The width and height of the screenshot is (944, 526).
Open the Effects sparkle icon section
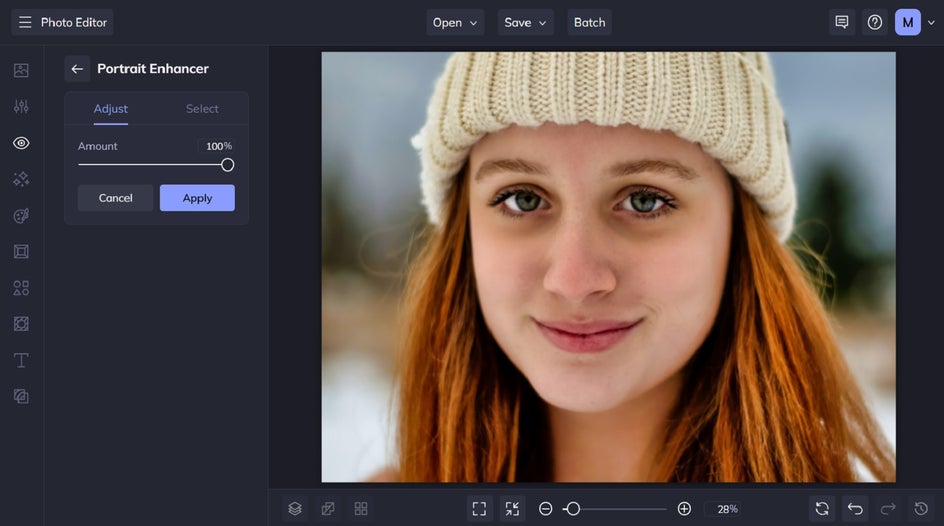pyautogui.click(x=21, y=179)
